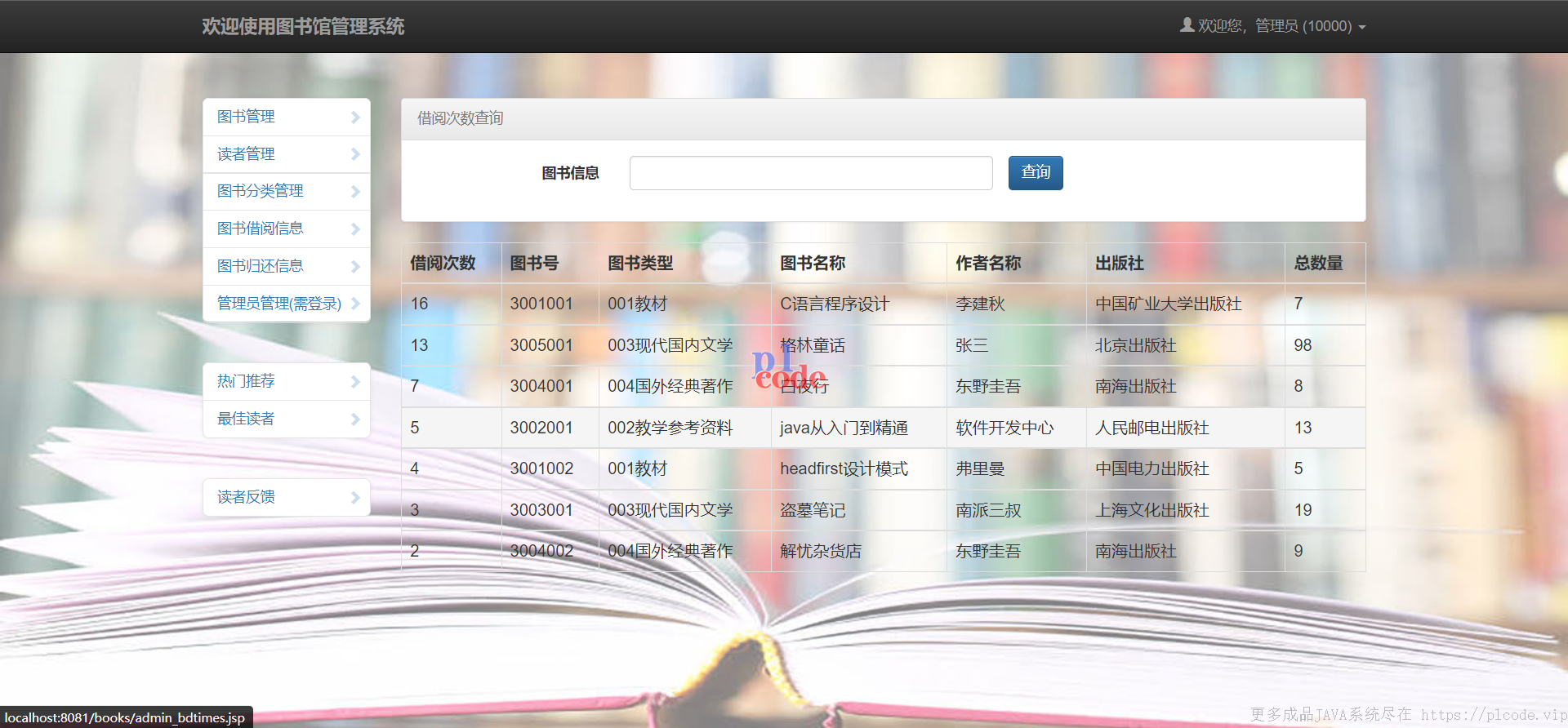Click the chevron next to 图书分类管理
The width and height of the screenshot is (1568, 728).
coord(355,191)
